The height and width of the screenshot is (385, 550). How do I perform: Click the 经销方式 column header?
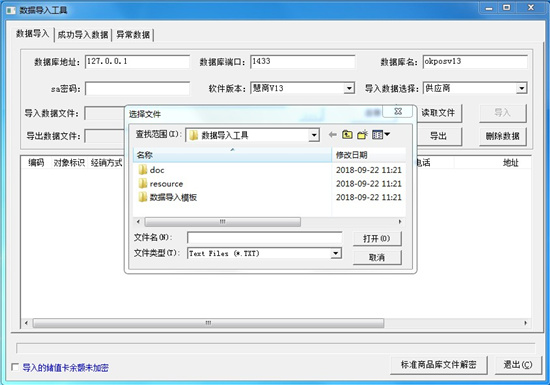106,163
